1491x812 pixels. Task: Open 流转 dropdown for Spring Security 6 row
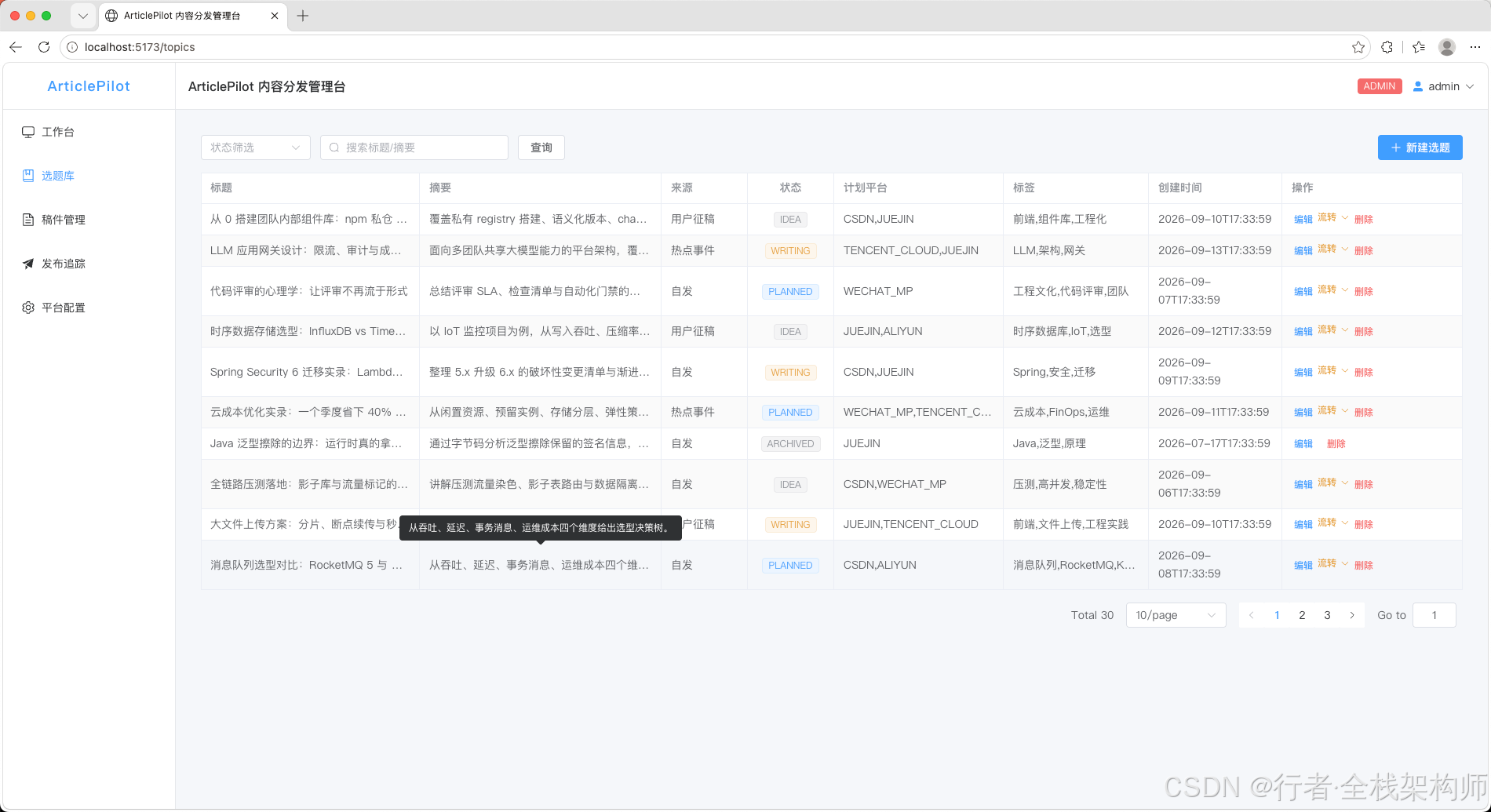(x=1332, y=371)
